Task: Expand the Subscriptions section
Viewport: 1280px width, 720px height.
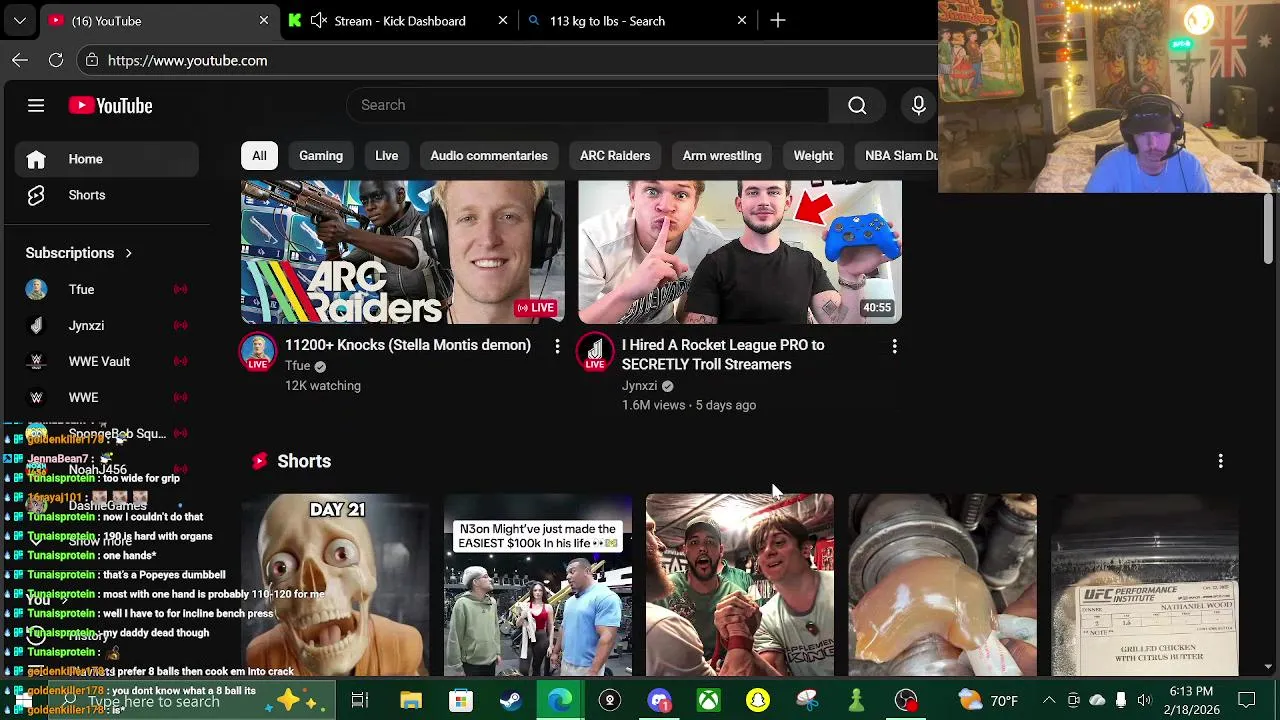Action: click(x=78, y=253)
